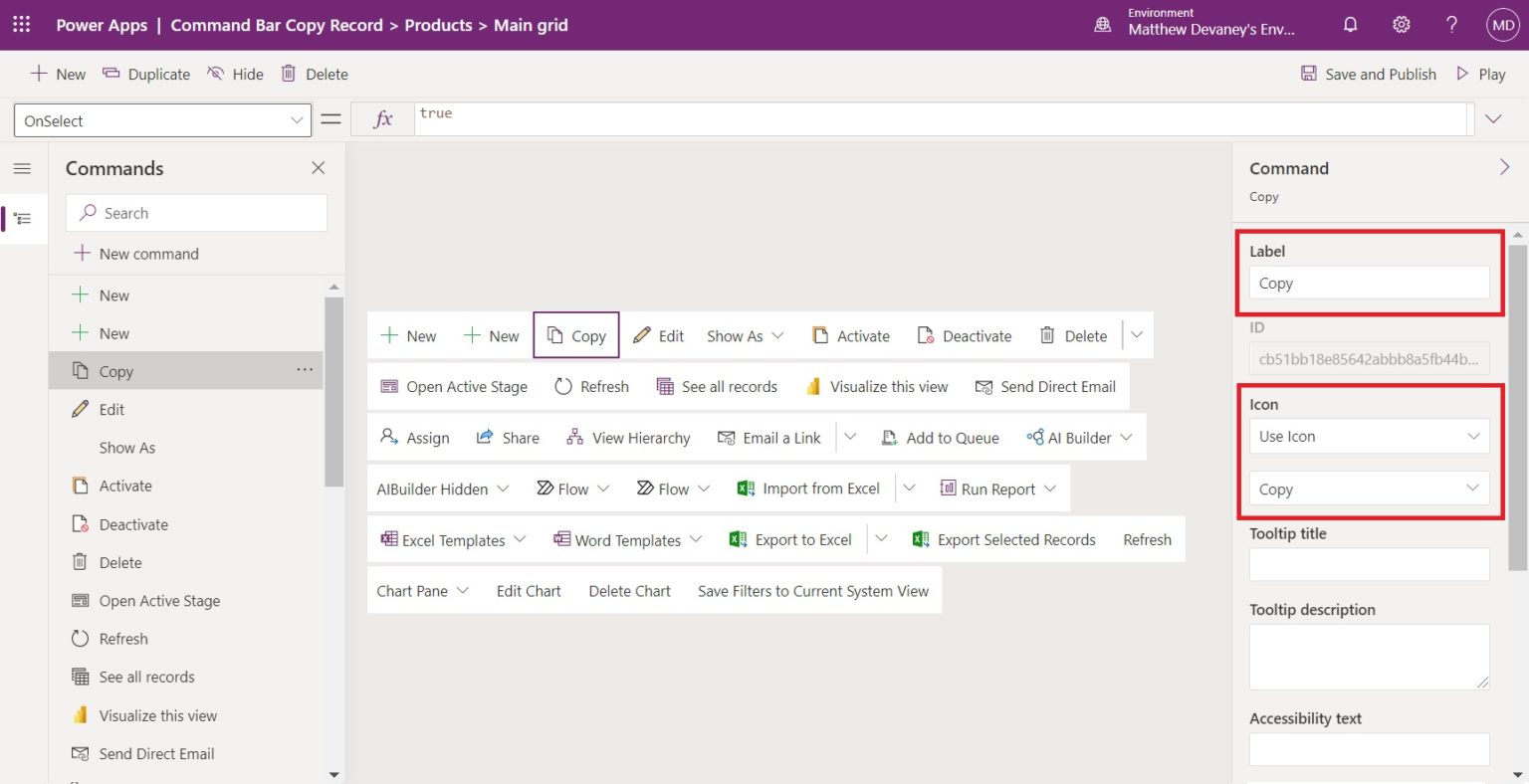Viewport: 1529px width, 784px height.
Task: Click the Assign icon in the preview
Action: 386,437
